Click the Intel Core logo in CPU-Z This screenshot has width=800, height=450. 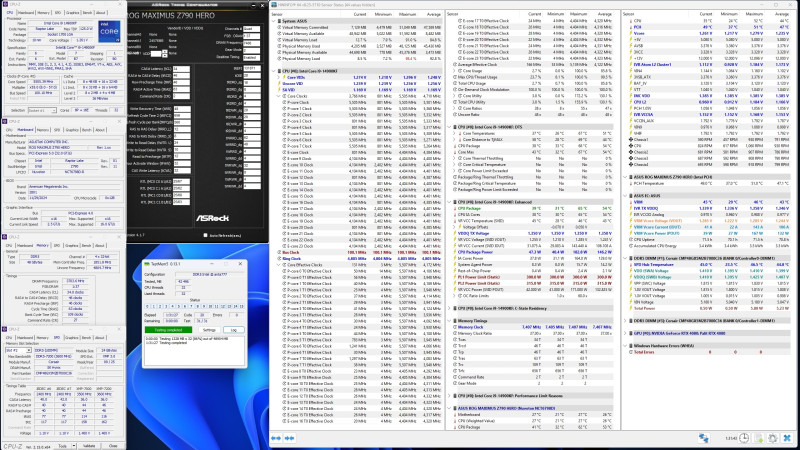pyautogui.click(x=109, y=31)
